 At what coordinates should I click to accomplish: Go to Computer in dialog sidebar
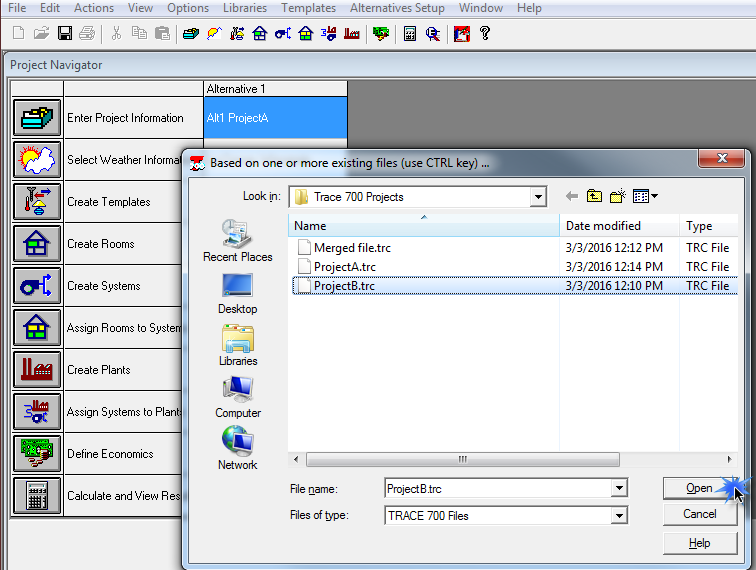coord(238,397)
